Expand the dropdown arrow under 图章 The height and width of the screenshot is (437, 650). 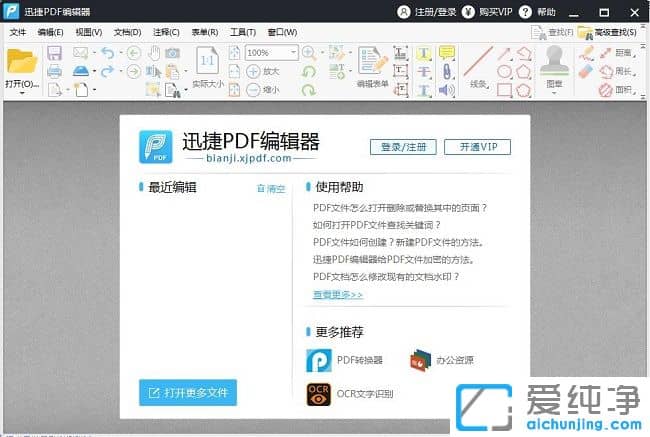point(554,93)
